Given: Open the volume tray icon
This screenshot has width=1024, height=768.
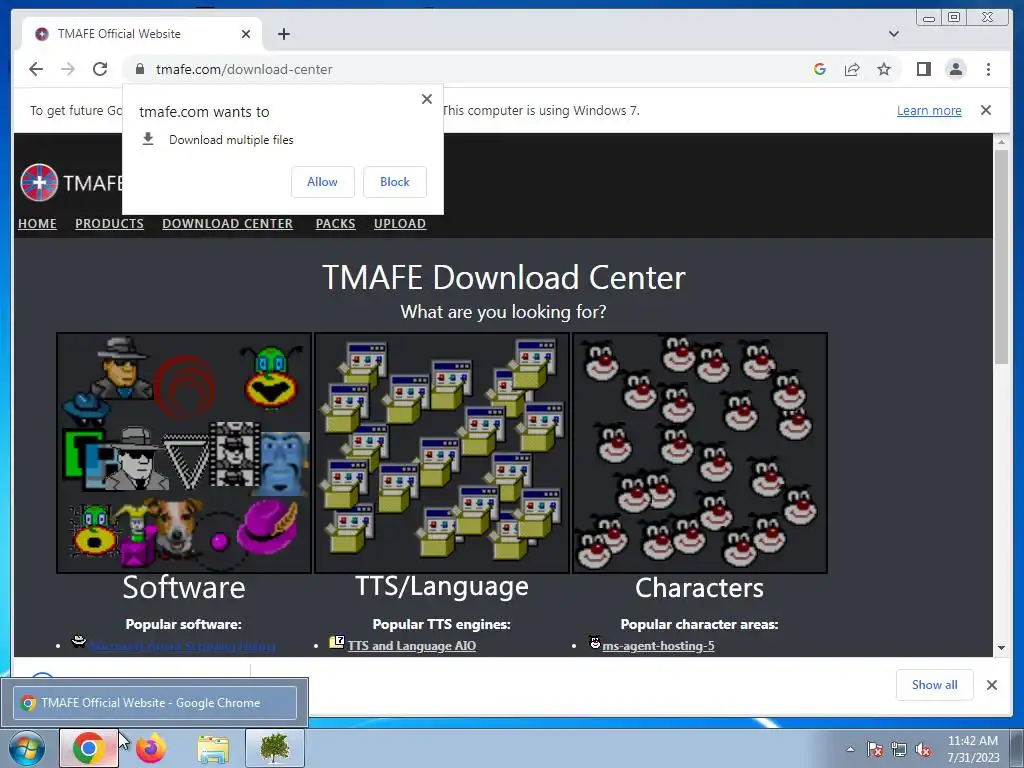Looking at the screenshot, I should point(923,749).
